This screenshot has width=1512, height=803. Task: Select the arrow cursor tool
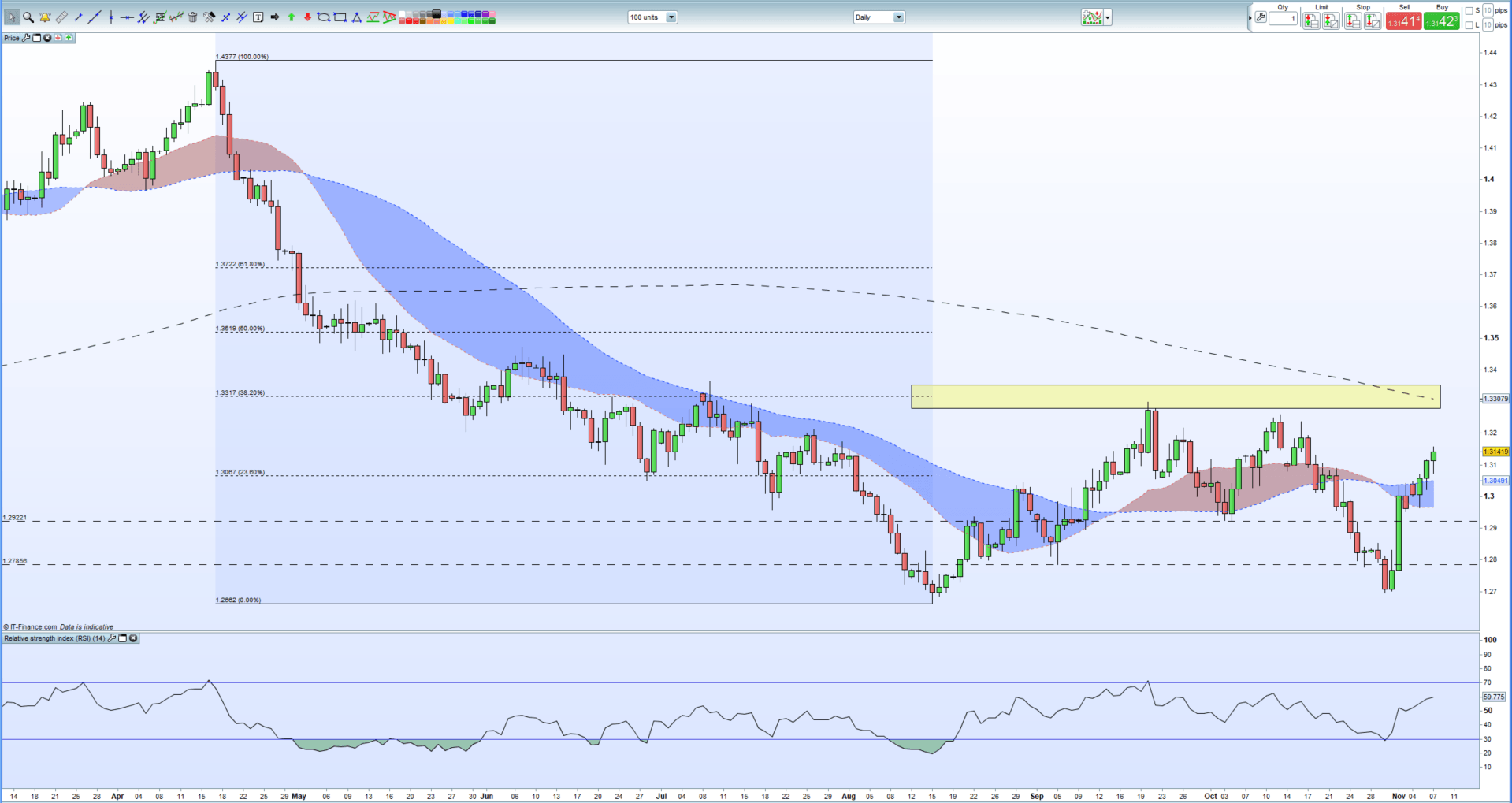click(12, 17)
